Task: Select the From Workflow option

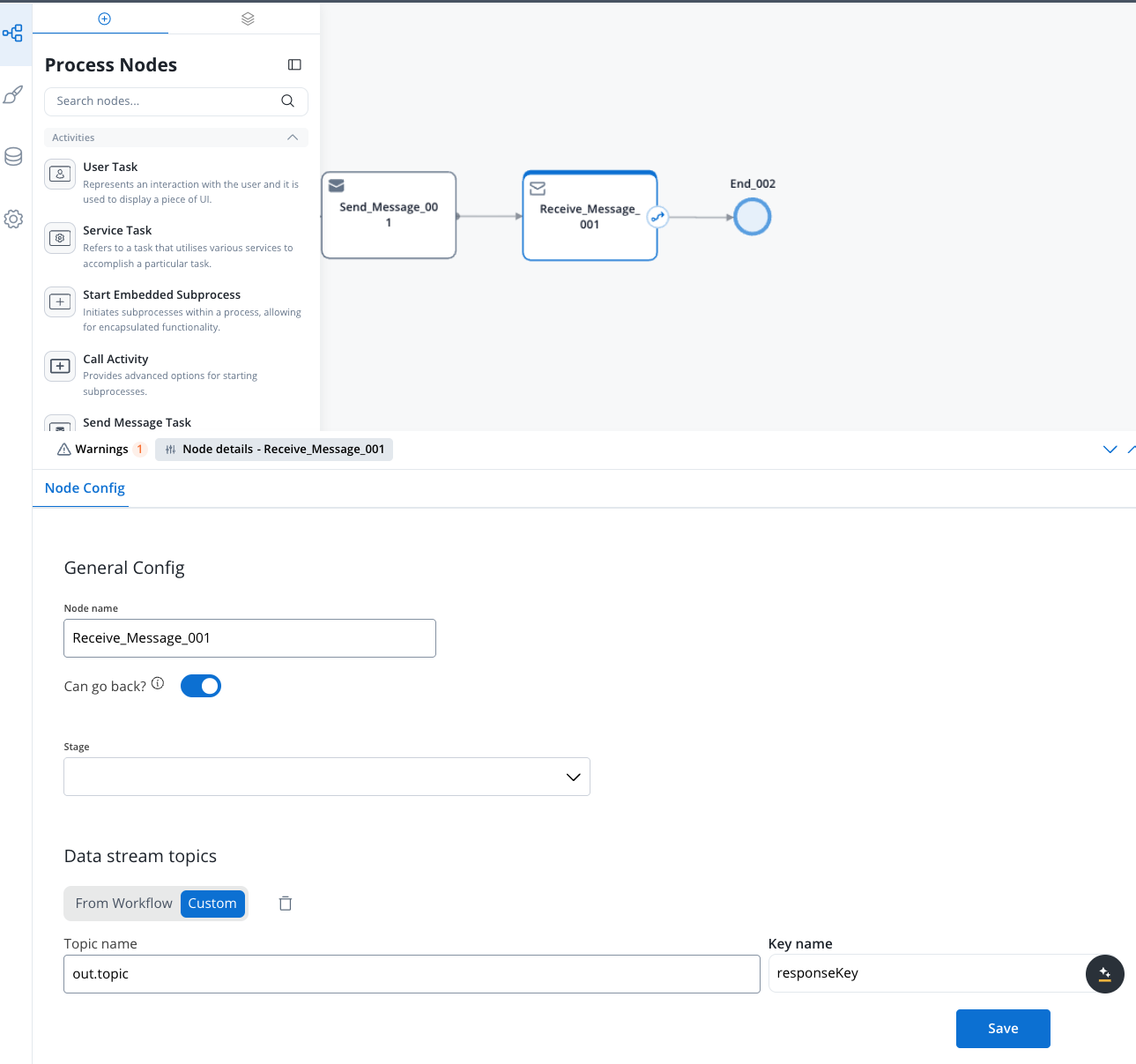Action: [123, 904]
